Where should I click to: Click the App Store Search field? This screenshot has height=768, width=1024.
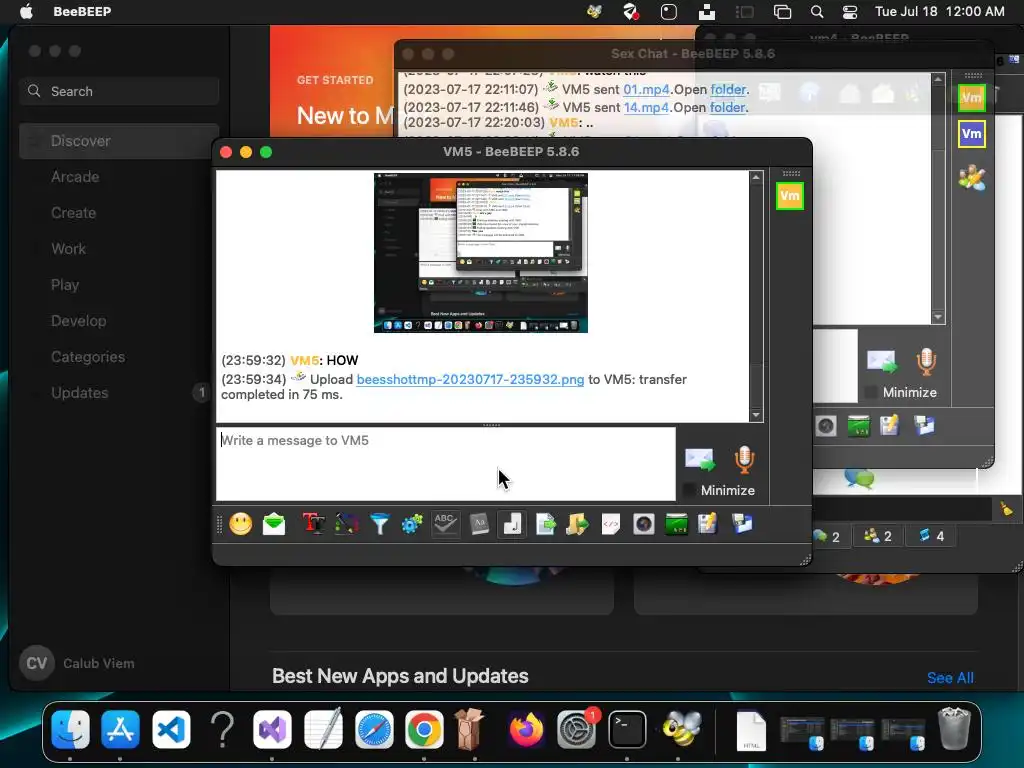[x=119, y=91]
